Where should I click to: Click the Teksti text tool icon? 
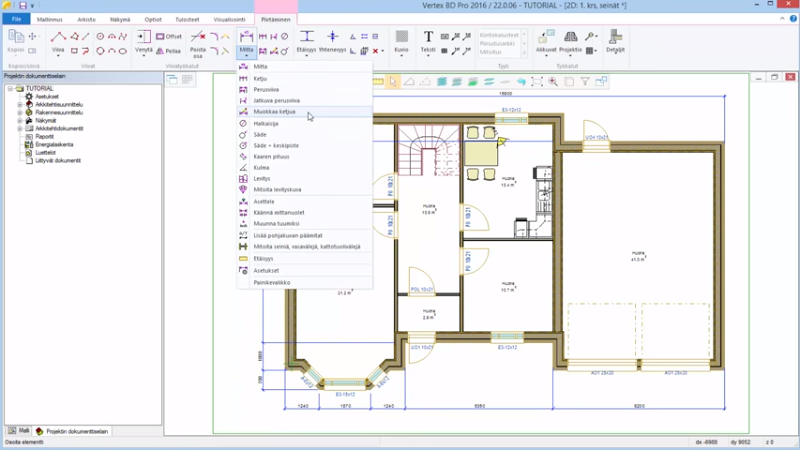[x=428, y=37]
